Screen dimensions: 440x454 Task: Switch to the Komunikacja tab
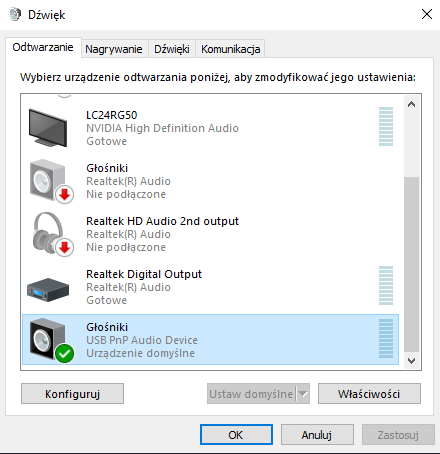pyautogui.click(x=230, y=49)
